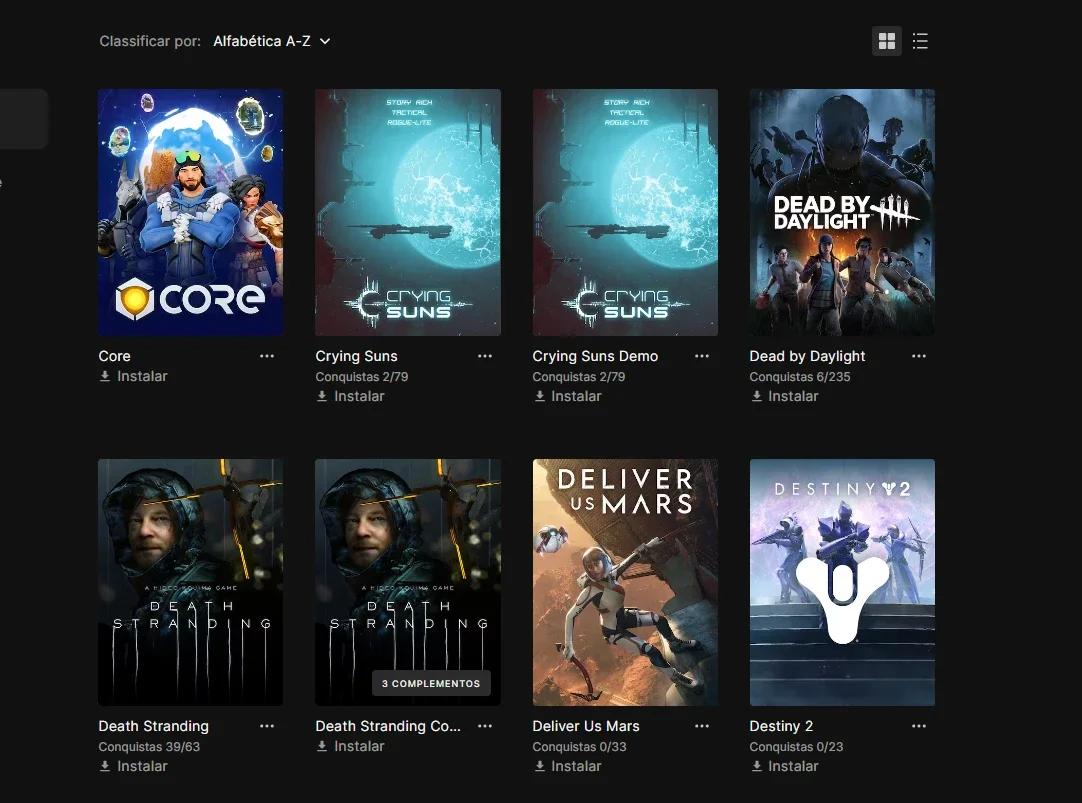Open three-dot options menu for Crying Suns

pyautogui.click(x=485, y=356)
